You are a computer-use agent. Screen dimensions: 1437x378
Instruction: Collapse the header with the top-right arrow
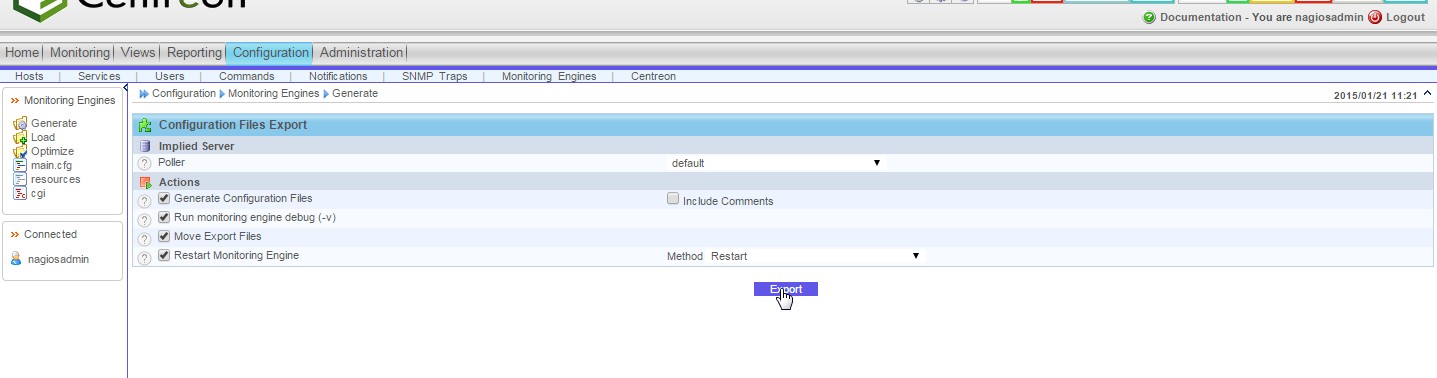point(1427,94)
